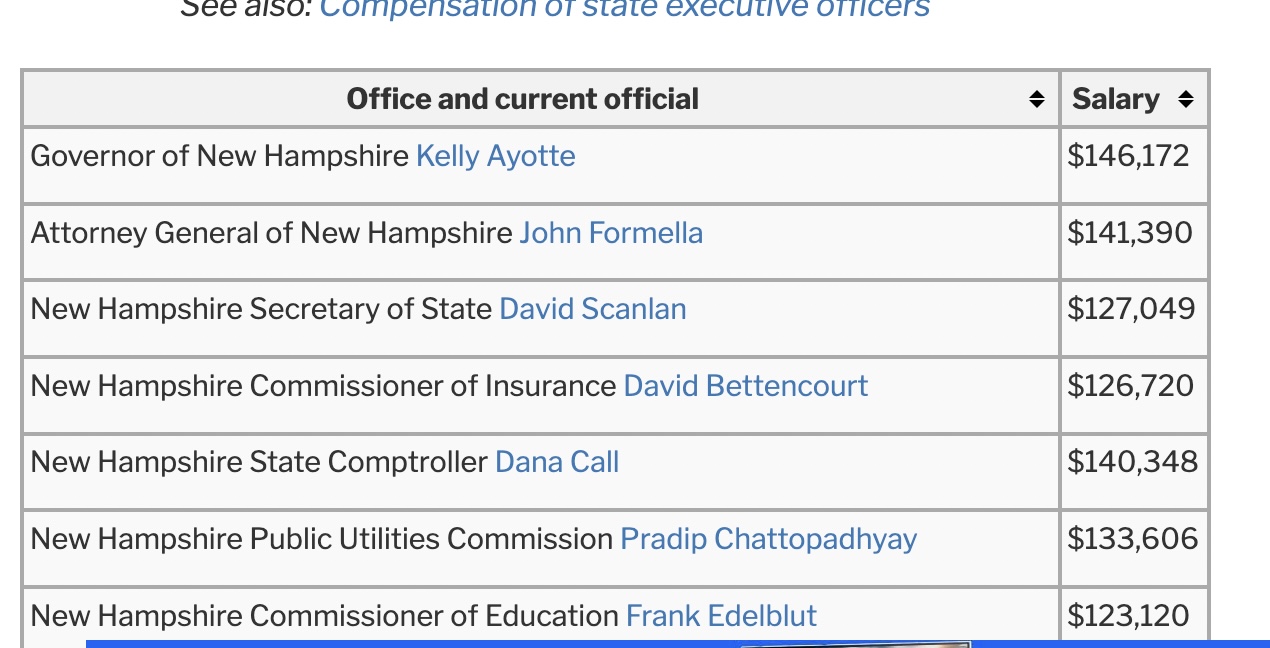Open the Dana Call link

point(557,462)
